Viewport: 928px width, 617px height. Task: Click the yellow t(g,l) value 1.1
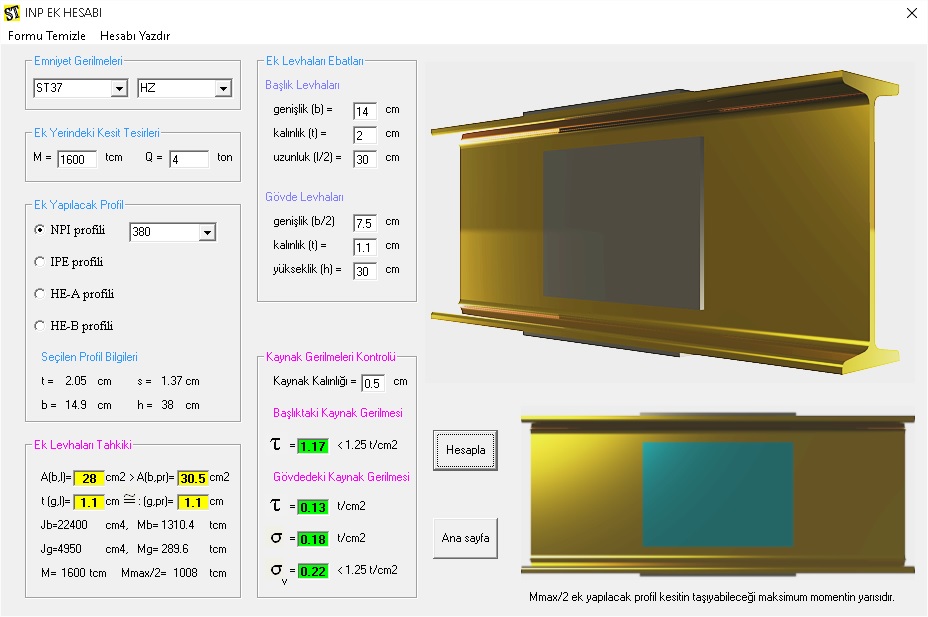tap(89, 502)
